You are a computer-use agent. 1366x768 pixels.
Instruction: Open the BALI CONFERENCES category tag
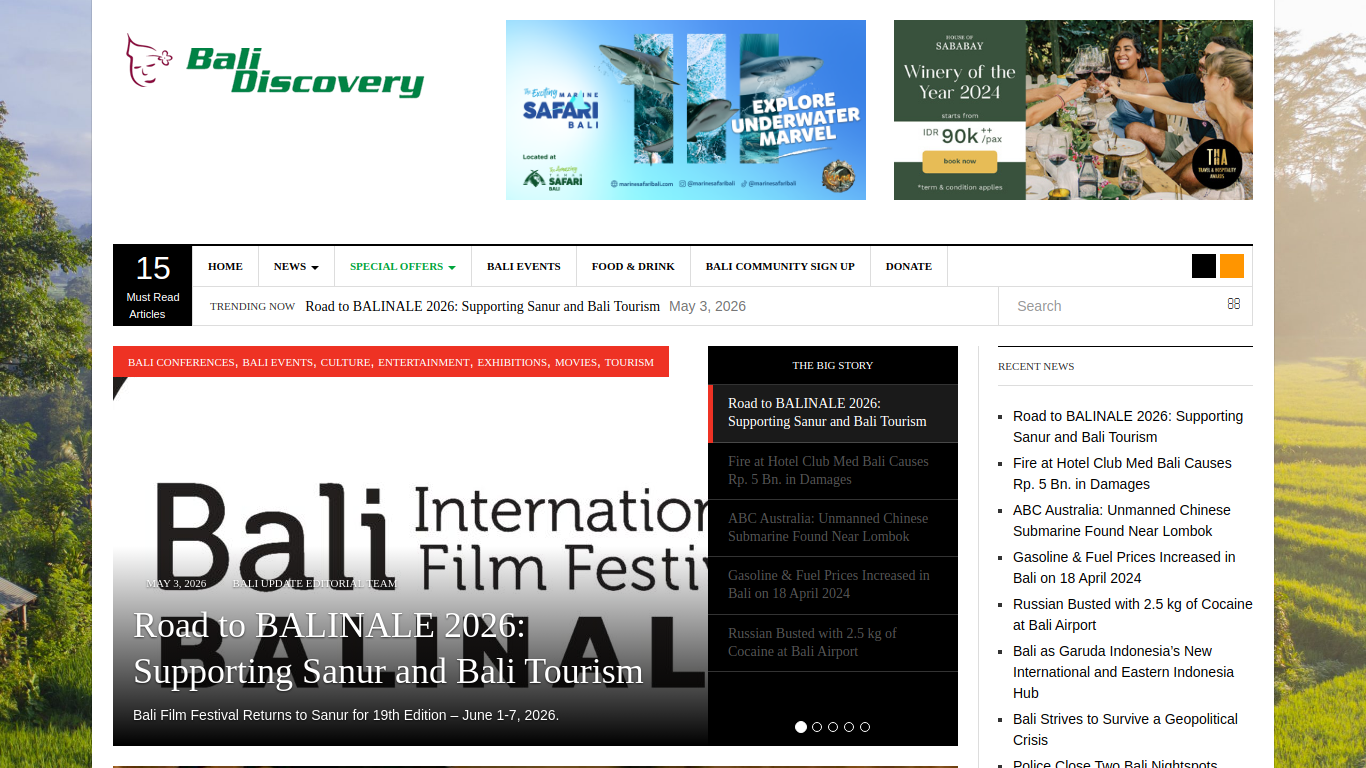tap(181, 362)
